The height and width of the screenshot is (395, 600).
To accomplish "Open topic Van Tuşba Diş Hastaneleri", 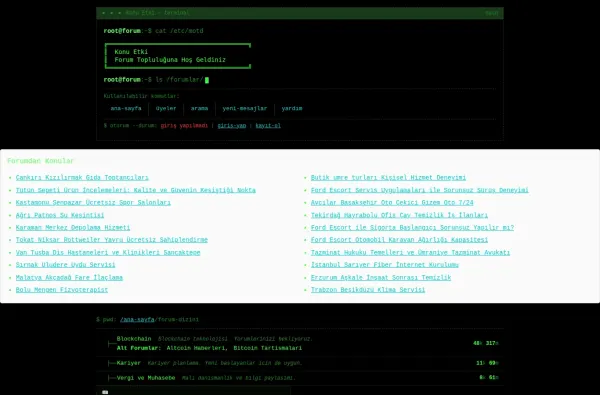I will (x=108, y=253).
